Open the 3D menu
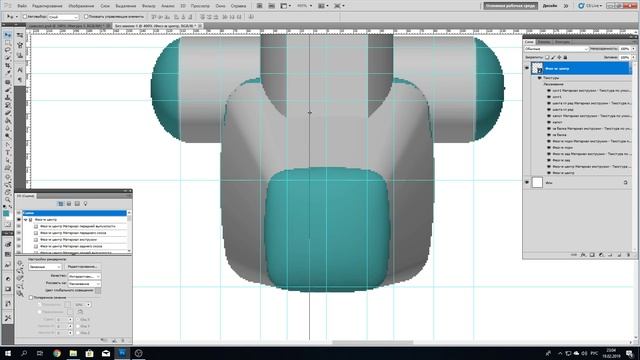 coord(183,6)
